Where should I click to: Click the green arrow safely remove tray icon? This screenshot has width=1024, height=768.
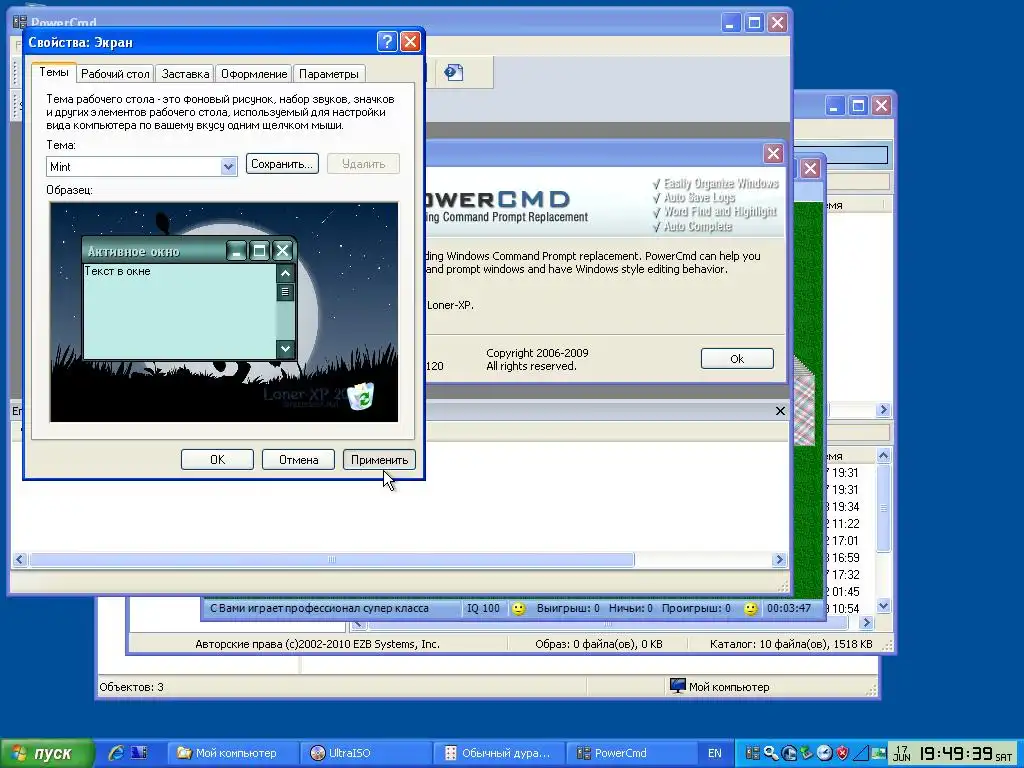pyautogui.click(x=807, y=753)
